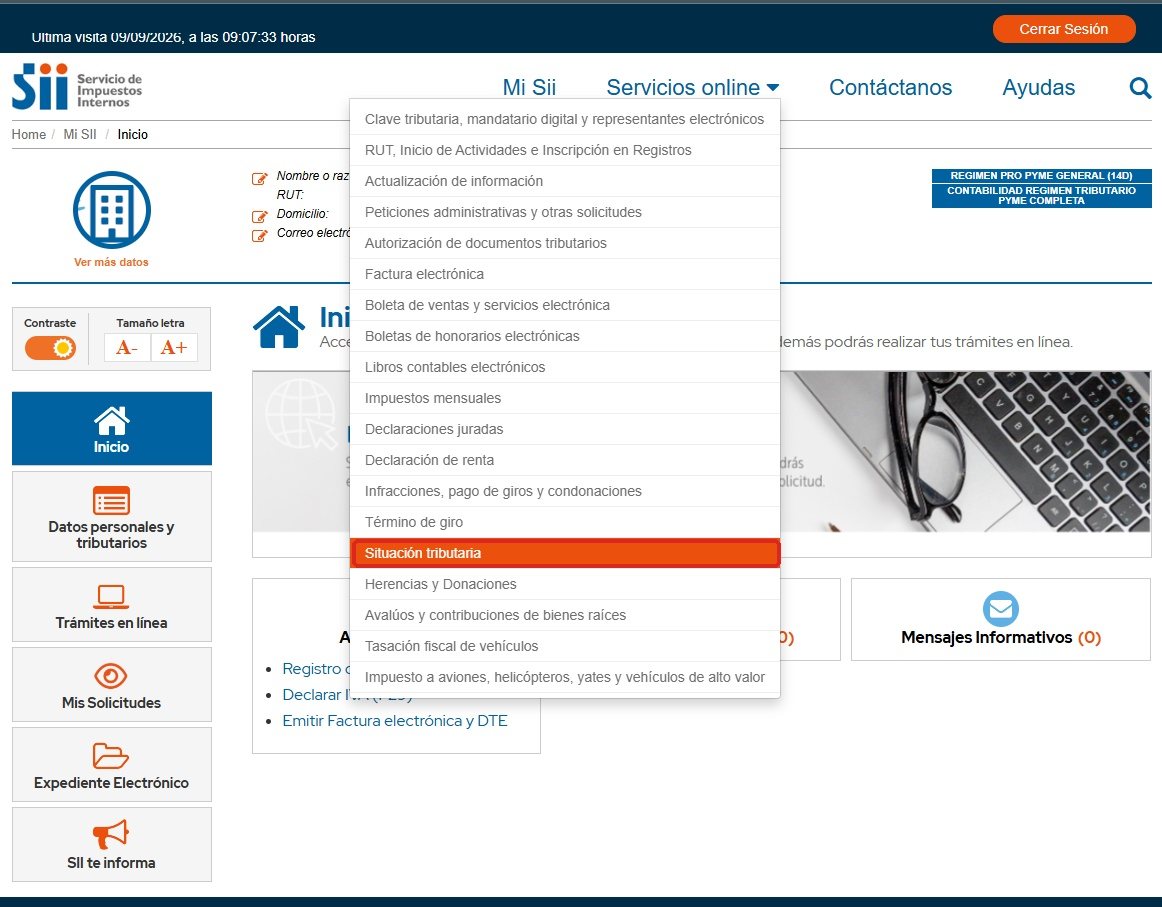Edit Domicilio pencil icon
Screen dimensions: 1162x907
point(259,216)
